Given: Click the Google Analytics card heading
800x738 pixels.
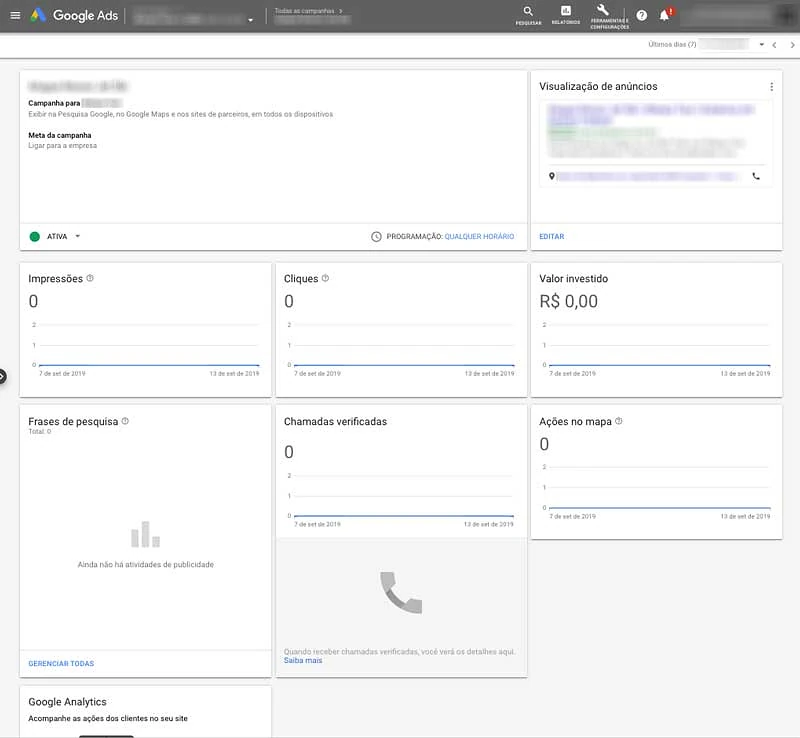Looking at the screenshot, I should pos(67,702).
